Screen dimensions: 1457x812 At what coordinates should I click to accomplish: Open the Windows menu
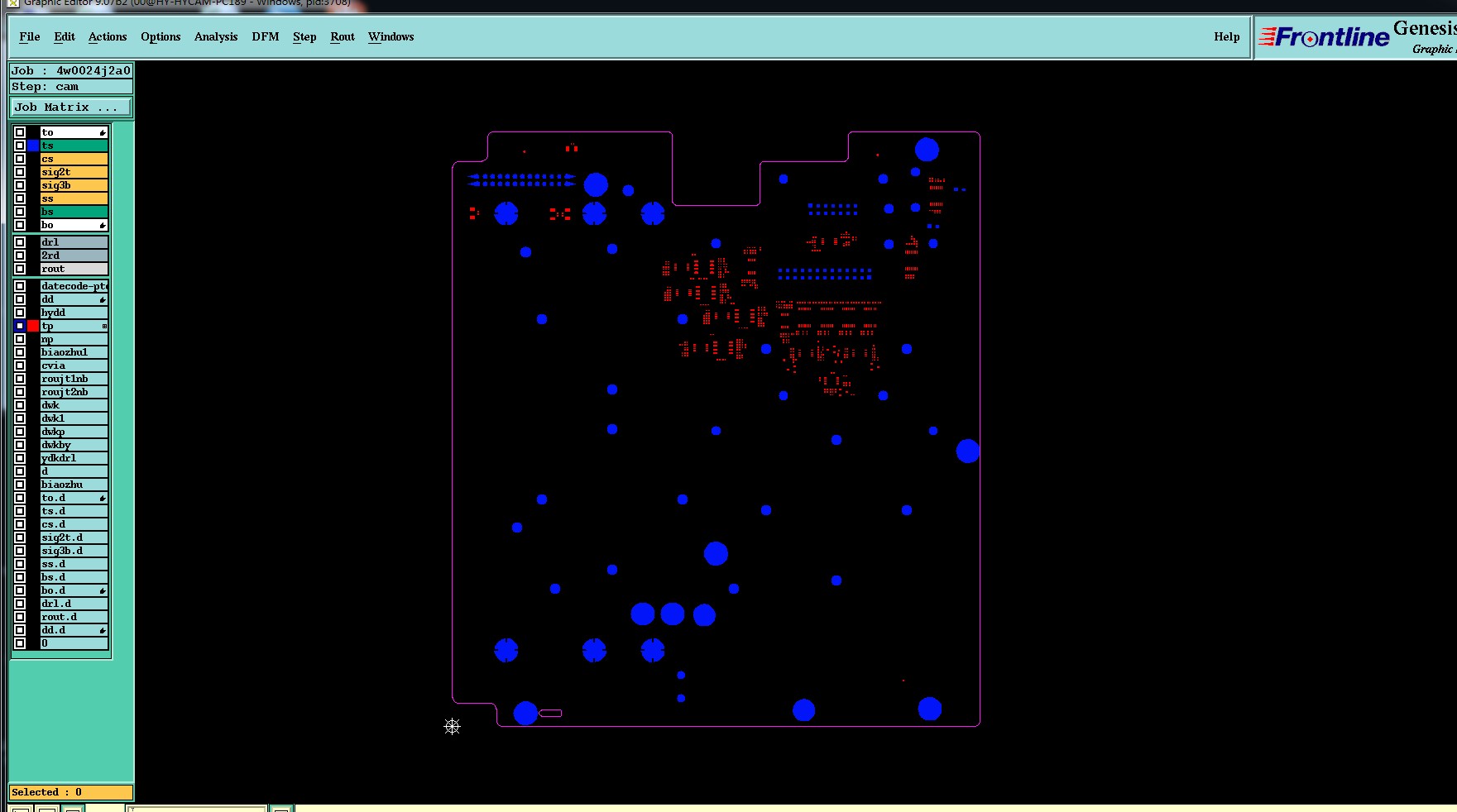click(x=391, y=36)
